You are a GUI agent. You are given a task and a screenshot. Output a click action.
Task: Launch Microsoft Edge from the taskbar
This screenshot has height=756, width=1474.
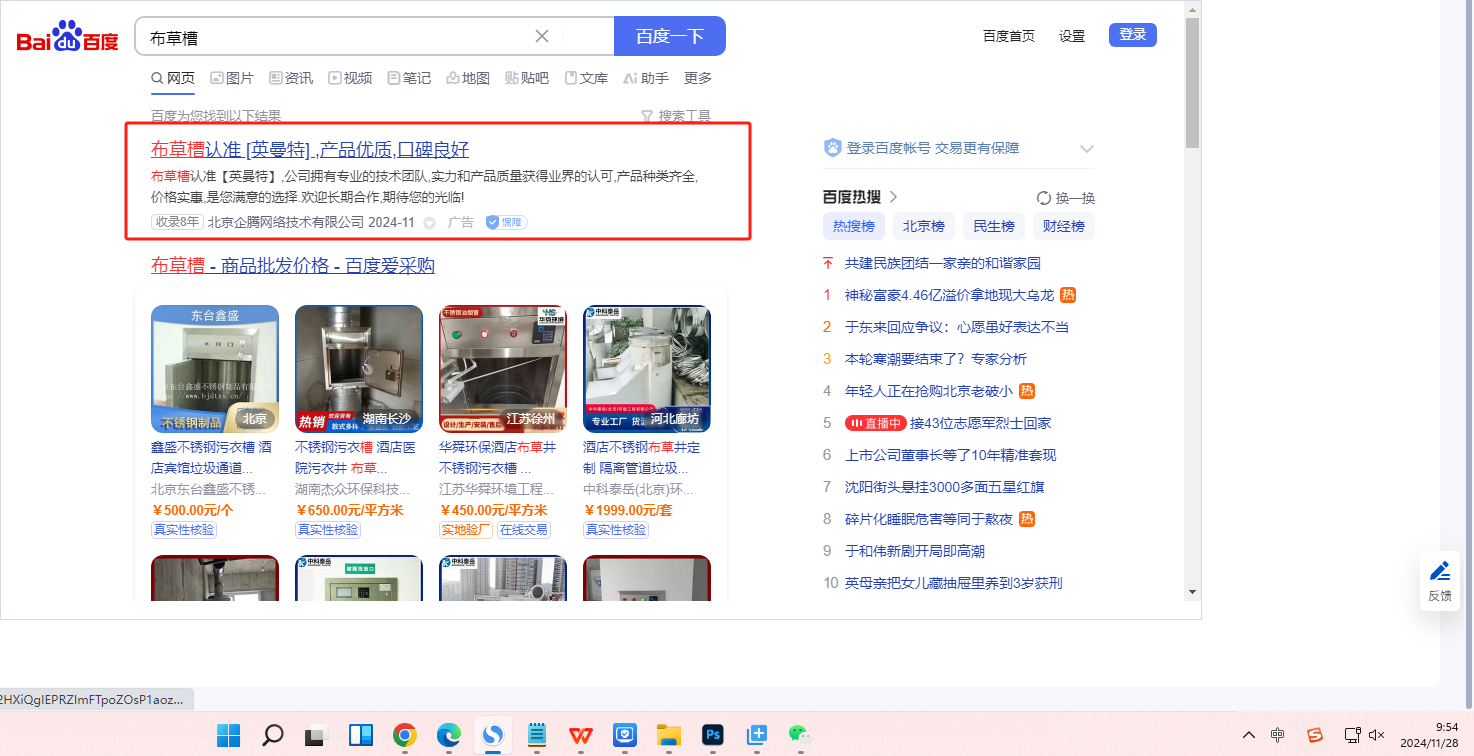[x=448, y=735]
